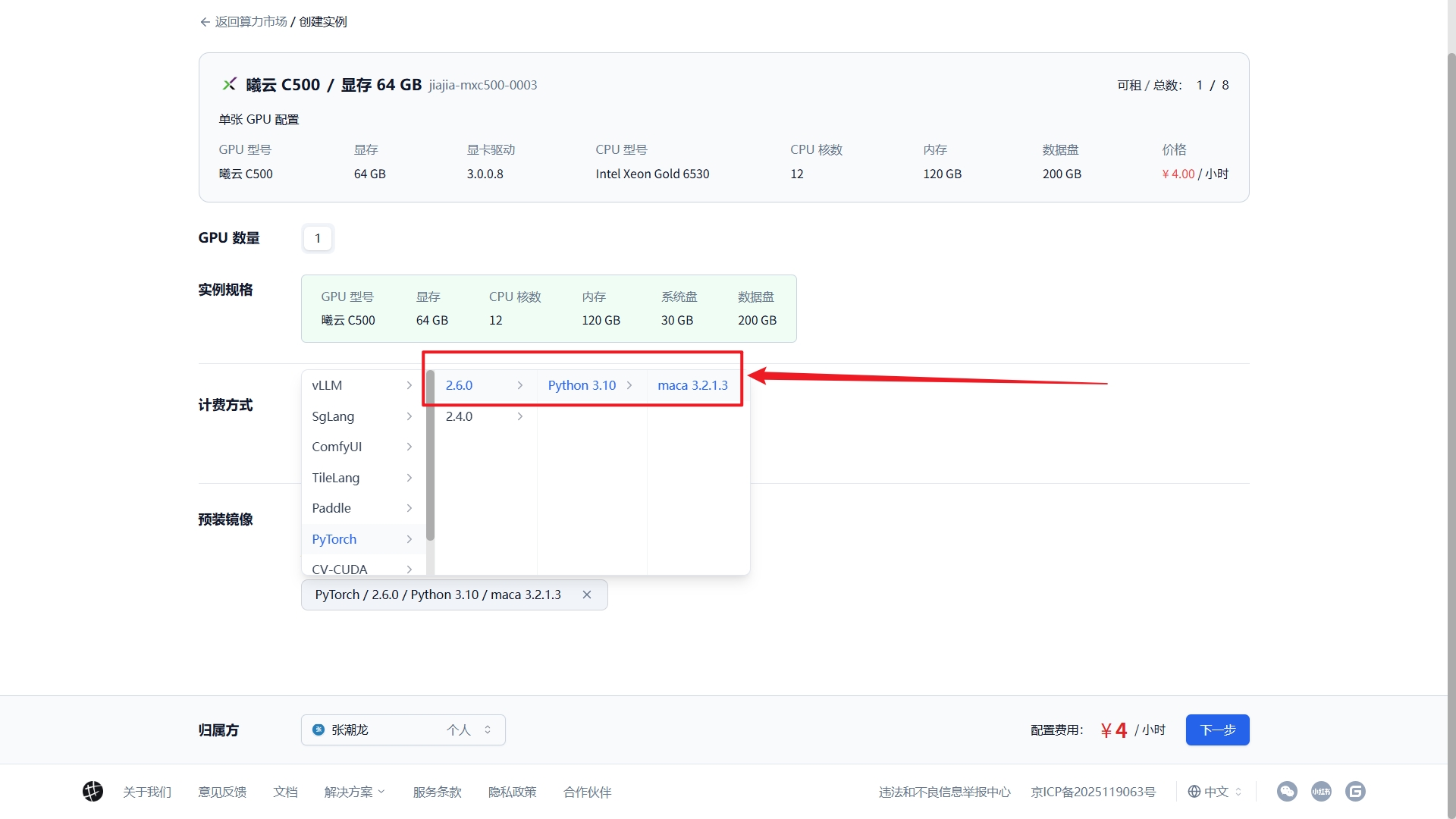Click the 下一步 next step button

click(1217, 730)
